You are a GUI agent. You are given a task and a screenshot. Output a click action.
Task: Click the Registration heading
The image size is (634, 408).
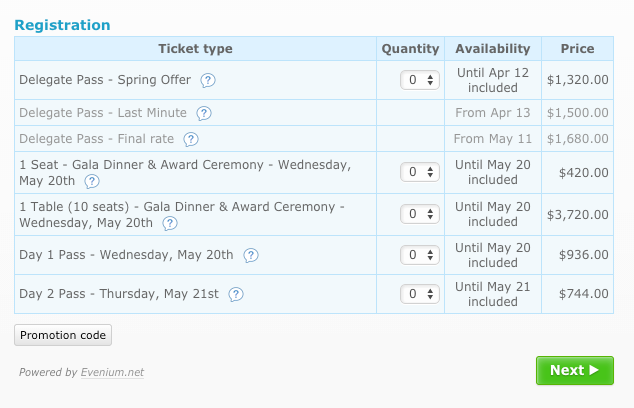(62, 25)
